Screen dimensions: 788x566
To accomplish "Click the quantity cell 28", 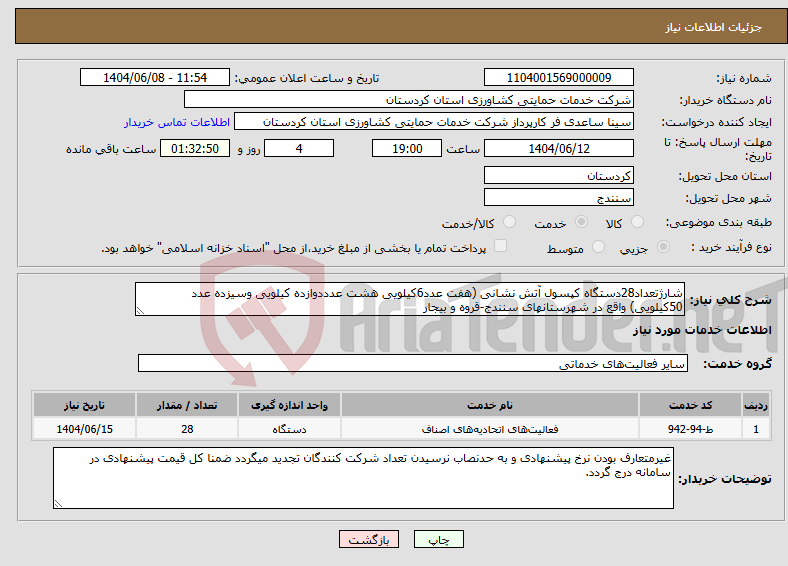I will (187, 429).
